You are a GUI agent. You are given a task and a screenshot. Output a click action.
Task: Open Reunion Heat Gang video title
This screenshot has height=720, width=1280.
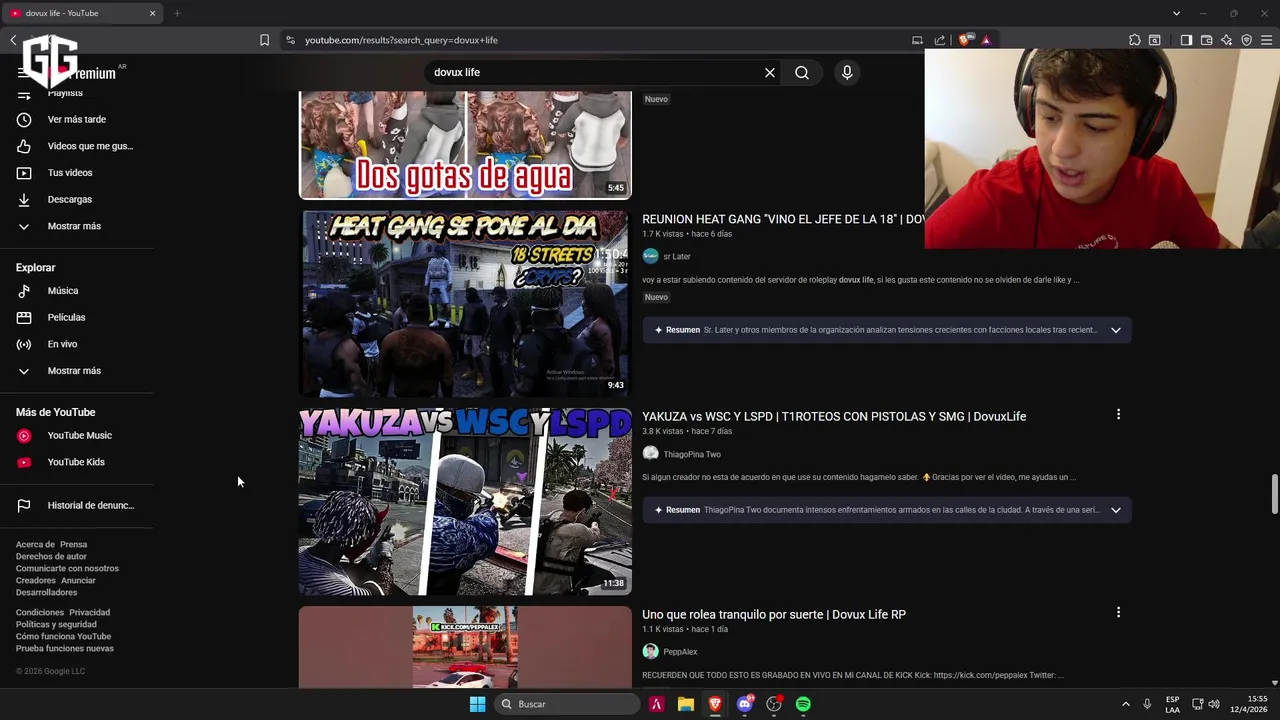point(783,219)
